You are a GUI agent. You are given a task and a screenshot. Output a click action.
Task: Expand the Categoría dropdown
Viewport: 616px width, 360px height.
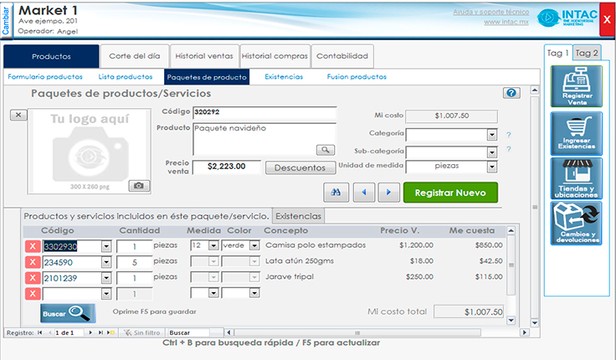tap(492, 135)
